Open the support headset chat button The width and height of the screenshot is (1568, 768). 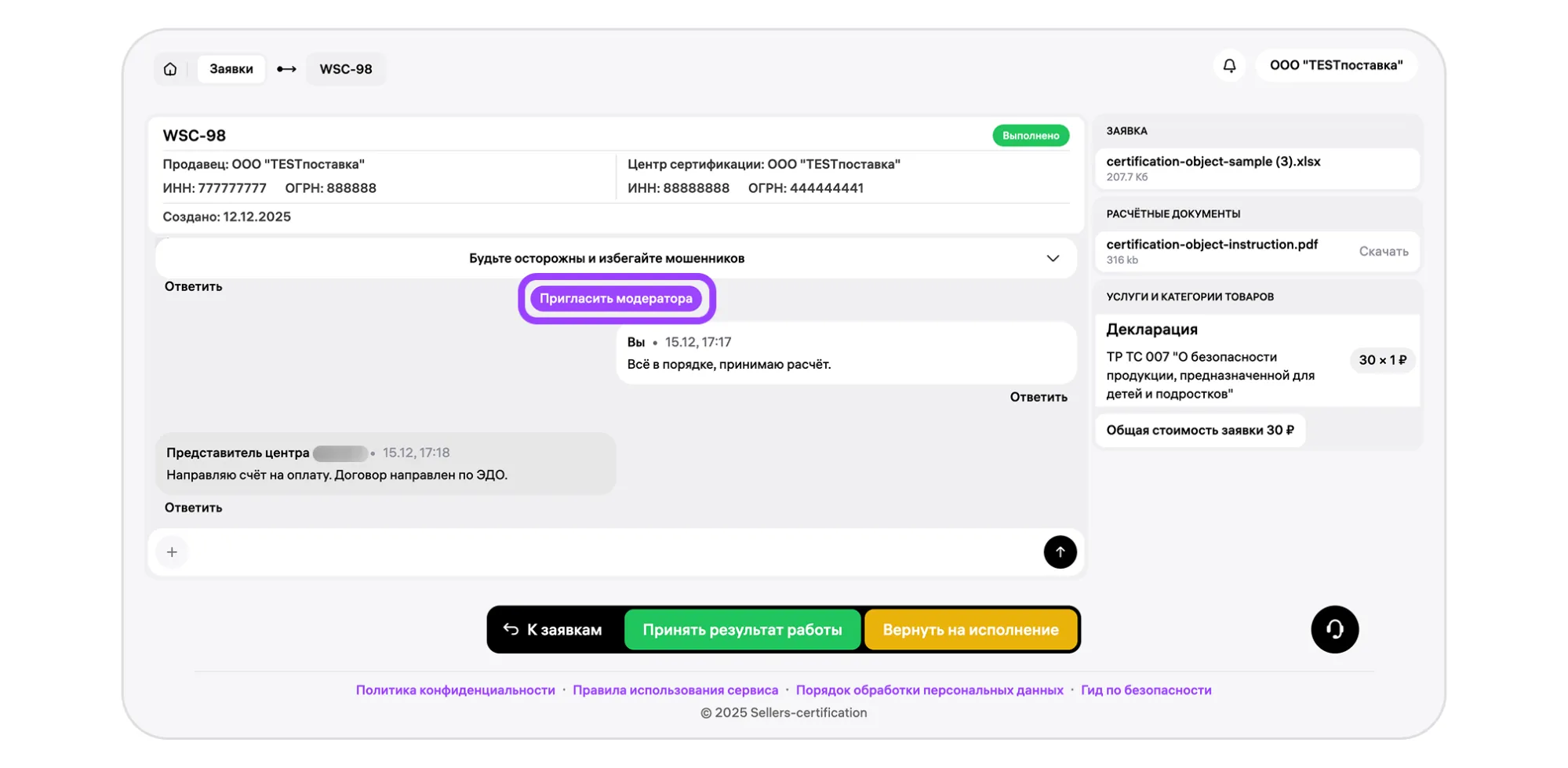click(1333, 629)
